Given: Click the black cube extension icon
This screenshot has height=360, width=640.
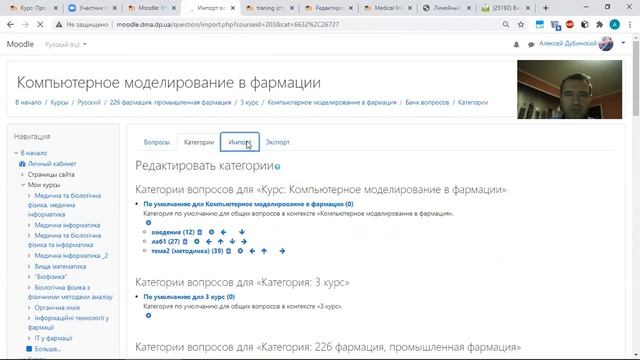Looking at the screenshot, I should tap(584, 24).
